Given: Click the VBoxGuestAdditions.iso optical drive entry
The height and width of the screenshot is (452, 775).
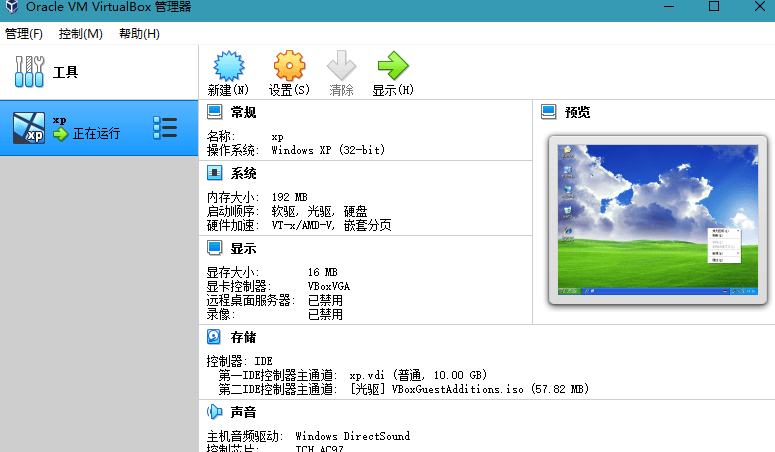Looking at the screenshot, I should (470, 389).
